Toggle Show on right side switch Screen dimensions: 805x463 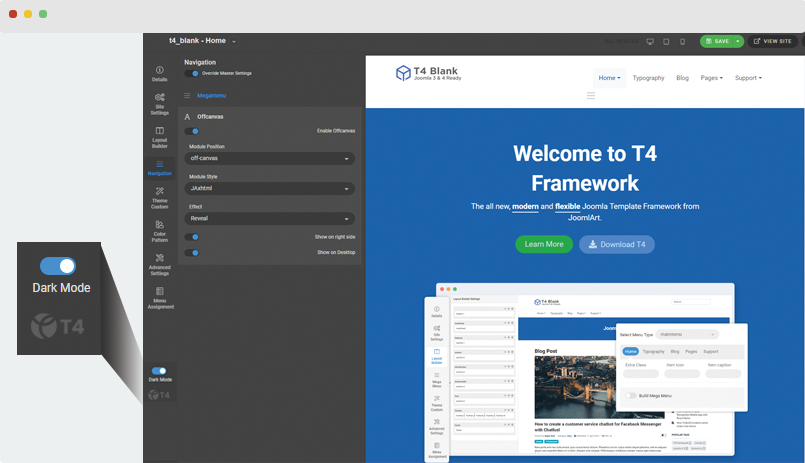click(x=191, y=237)
